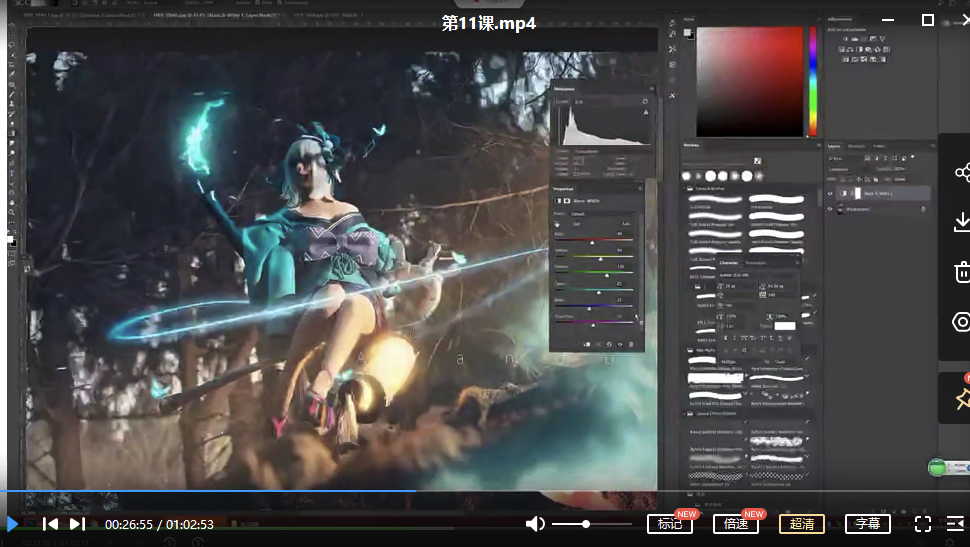The height and width of the screenshot is (547, 970).
Task: Click the Yellows slider handle in Properties
Action: (600, 259)
